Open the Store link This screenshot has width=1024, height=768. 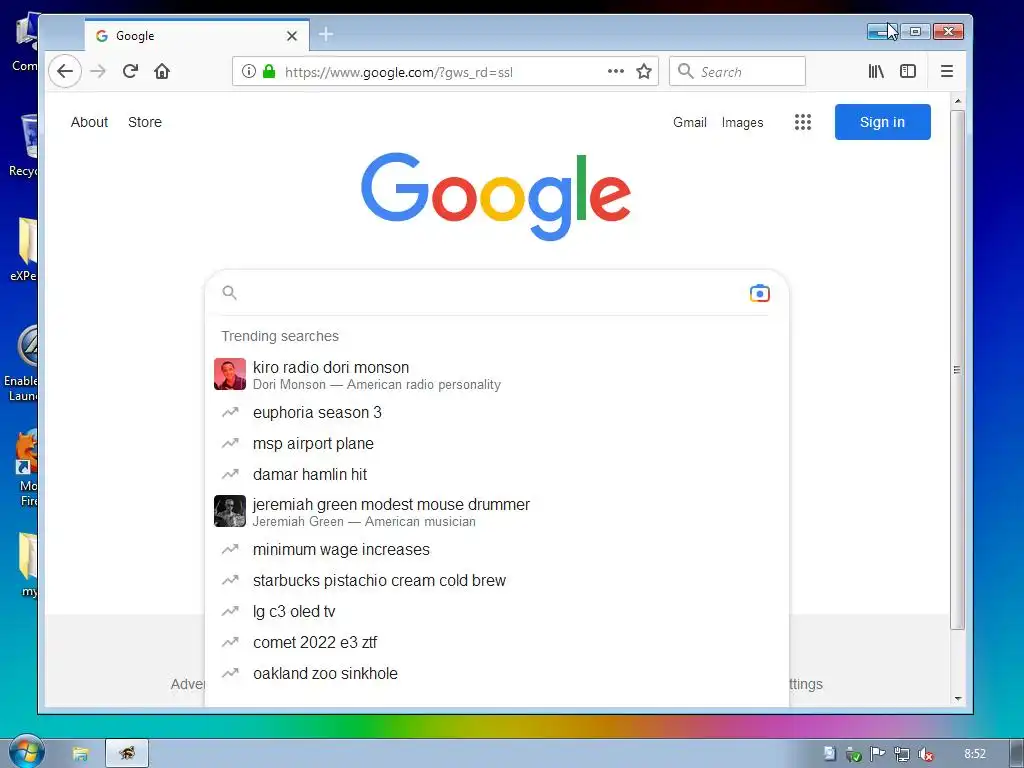click(x=144, y=122)
